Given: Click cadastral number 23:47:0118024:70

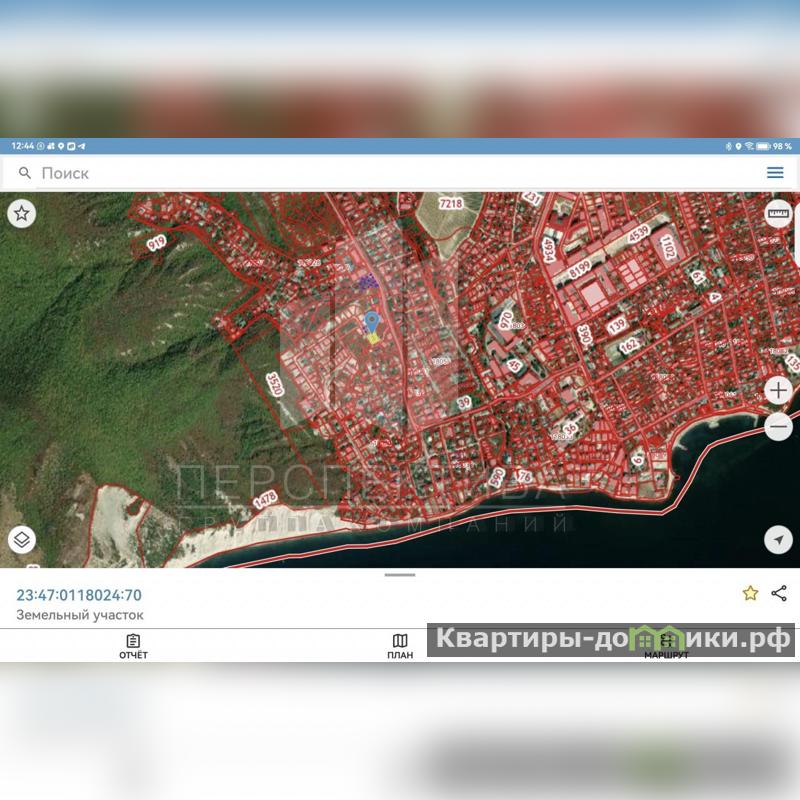Looking at the screenshot, I should coord(79,595).
